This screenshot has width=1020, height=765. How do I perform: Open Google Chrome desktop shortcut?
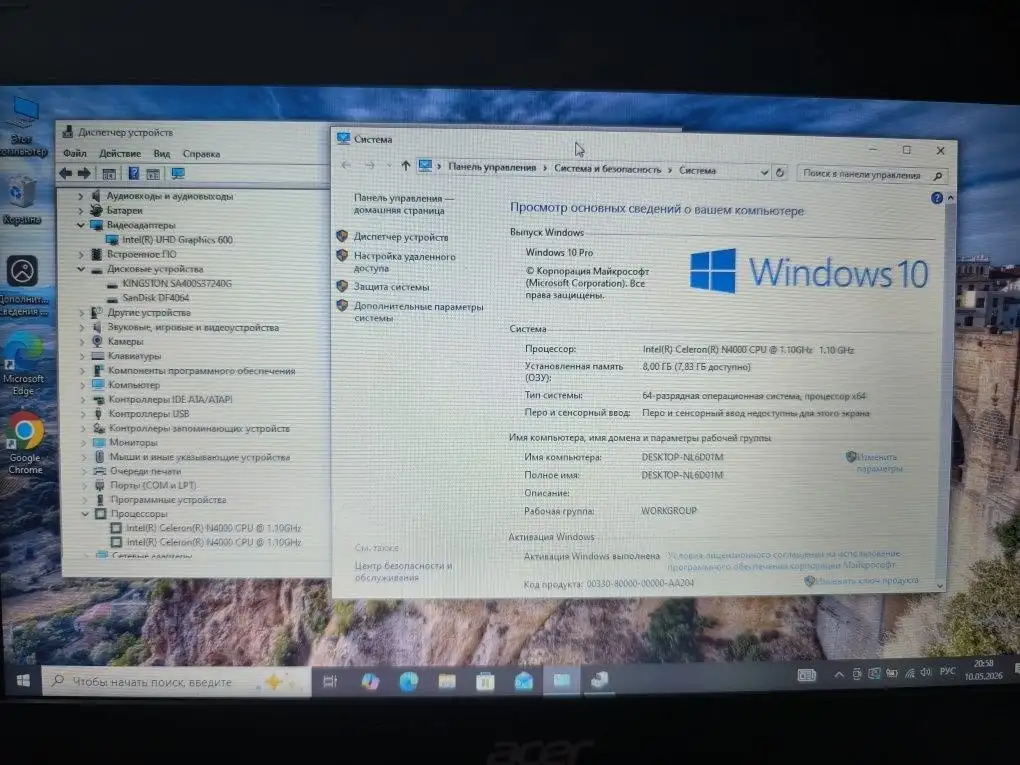coord(25,442)
